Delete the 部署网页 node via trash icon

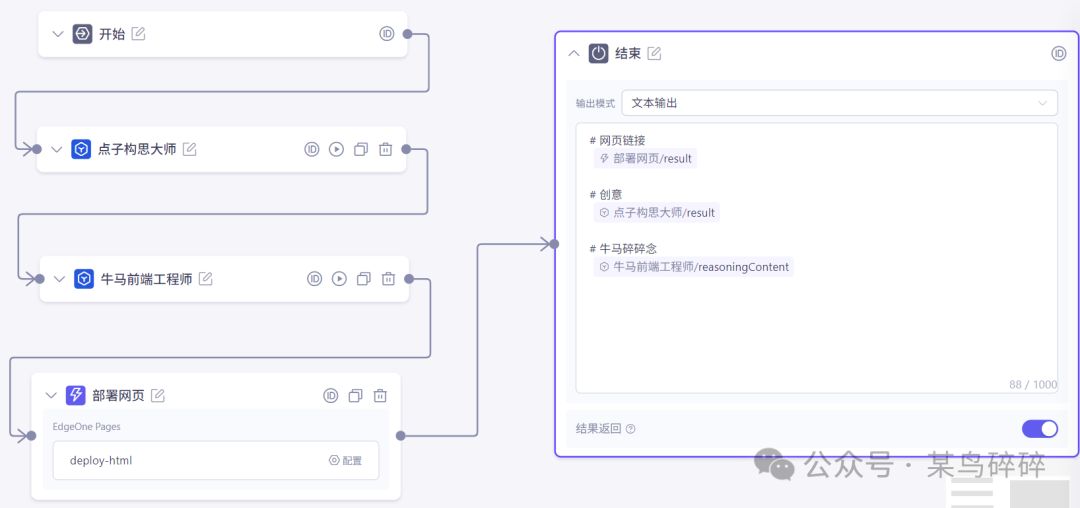380,396
